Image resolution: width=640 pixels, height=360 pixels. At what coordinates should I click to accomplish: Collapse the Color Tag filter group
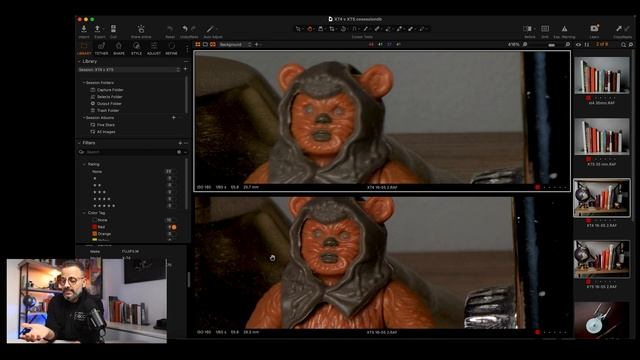tap(84, 213)
